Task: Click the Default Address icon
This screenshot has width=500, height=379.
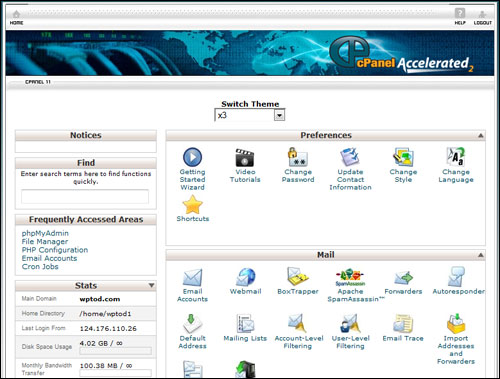Action: (x=192, y=323)
